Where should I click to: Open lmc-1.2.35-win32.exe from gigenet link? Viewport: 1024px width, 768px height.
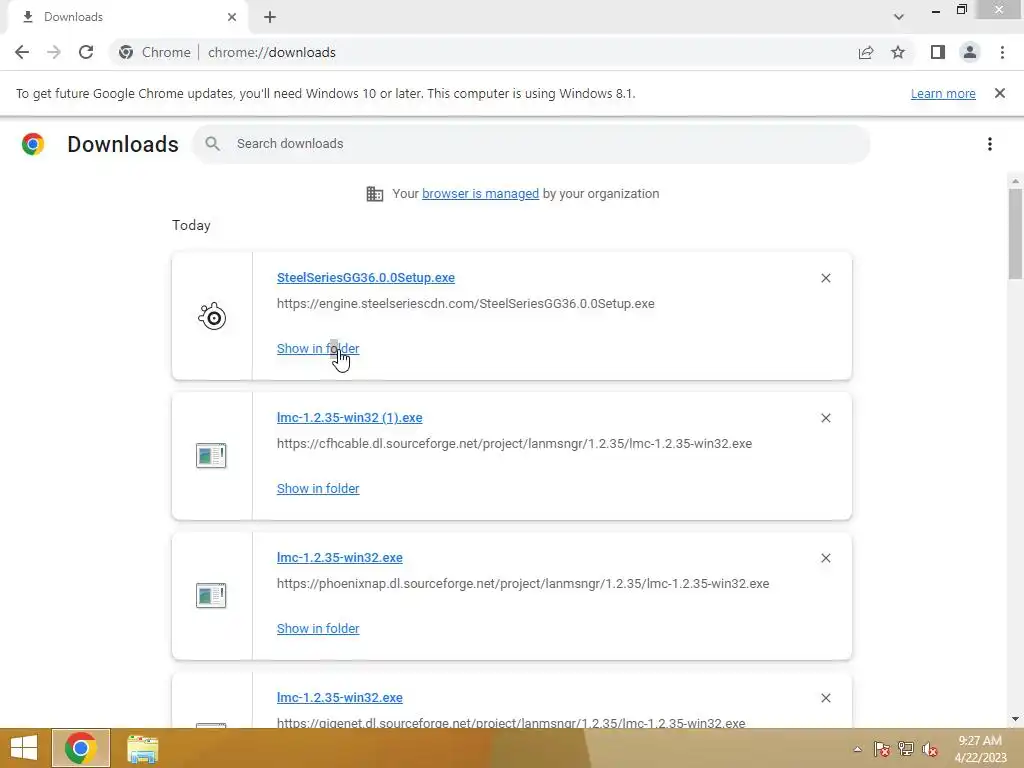click(x=340, y=697)
